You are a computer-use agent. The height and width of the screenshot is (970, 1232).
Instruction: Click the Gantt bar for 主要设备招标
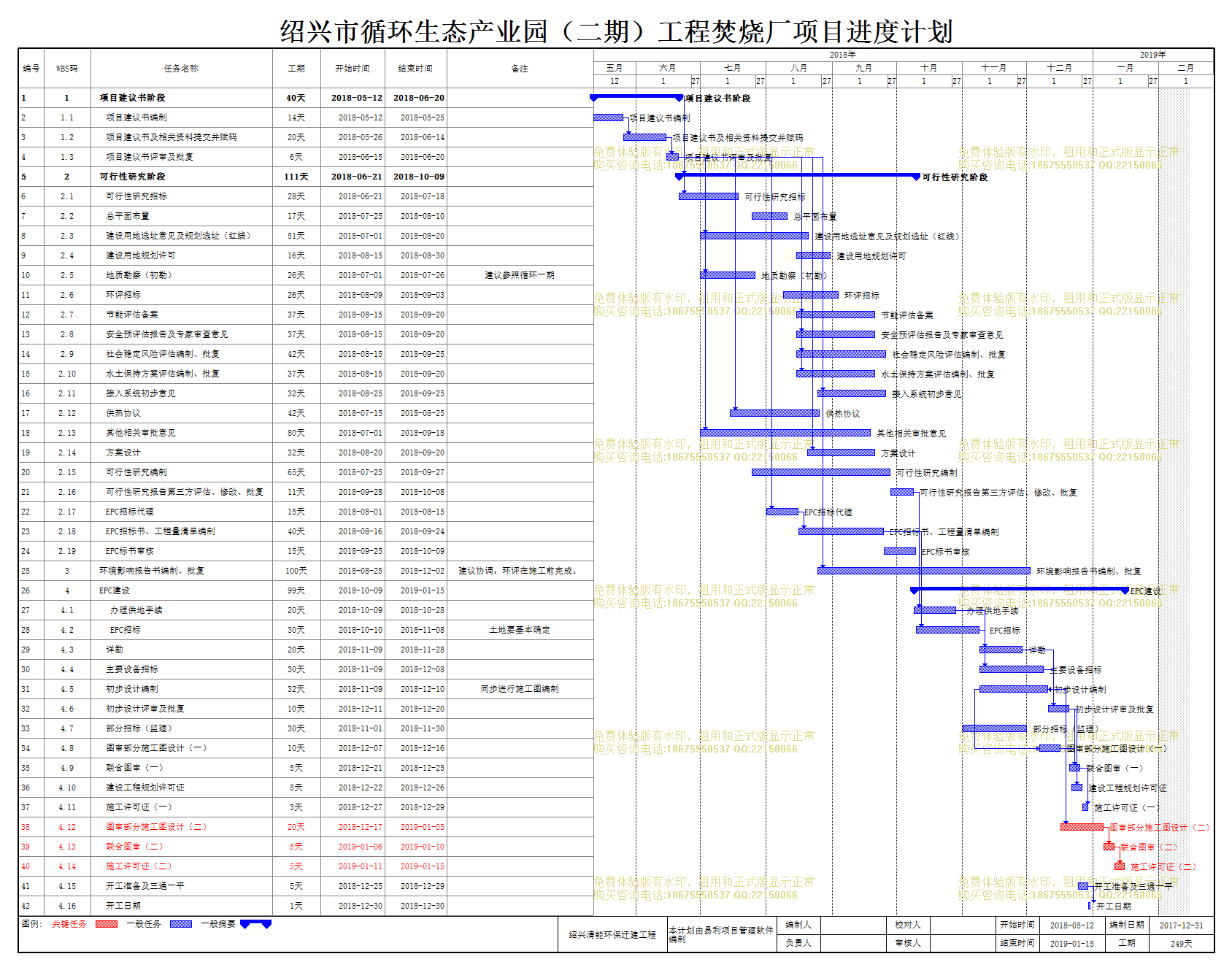point(1012,669)
